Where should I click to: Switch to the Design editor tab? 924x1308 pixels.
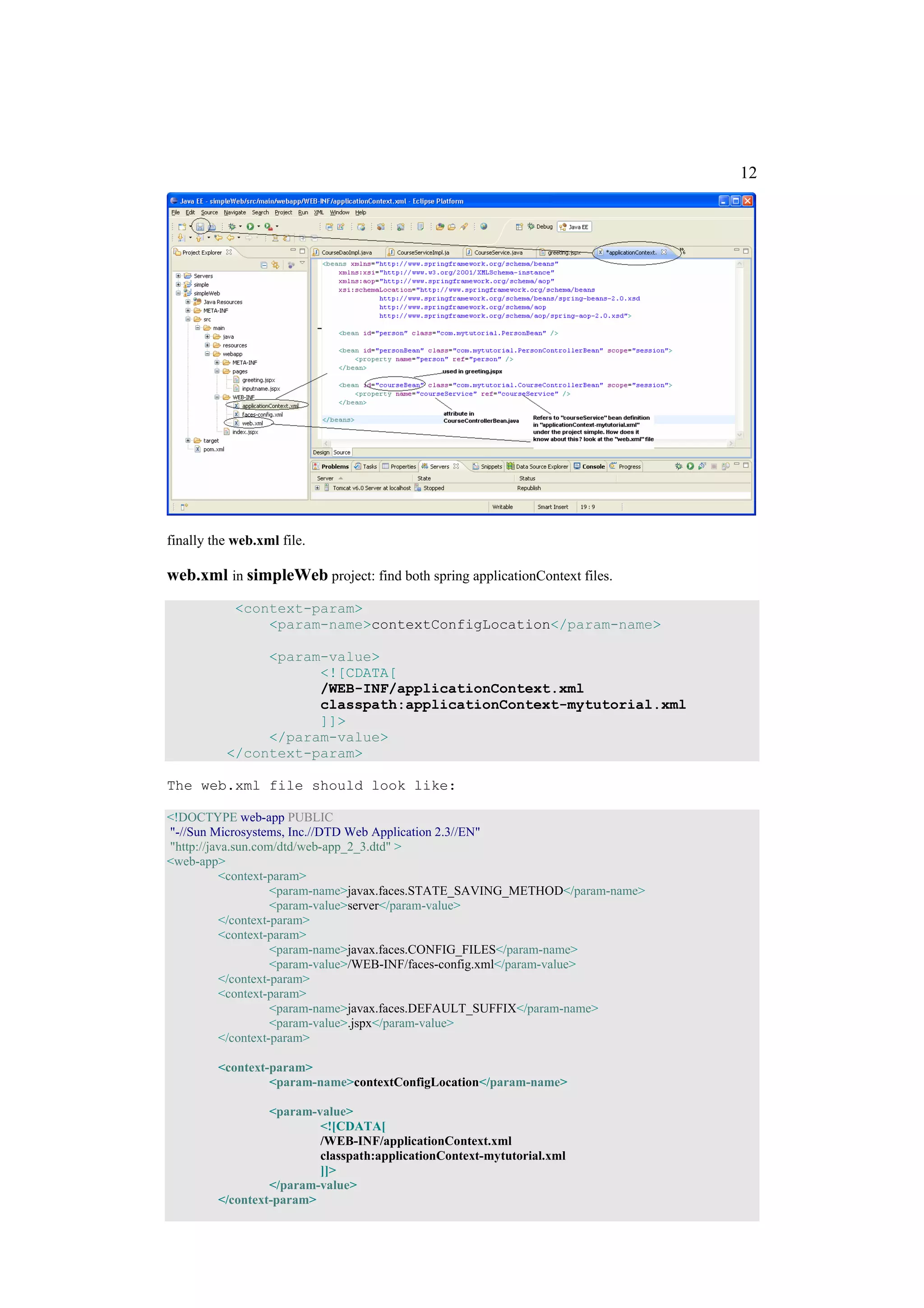pyautogui.click(x=321, y=452)
